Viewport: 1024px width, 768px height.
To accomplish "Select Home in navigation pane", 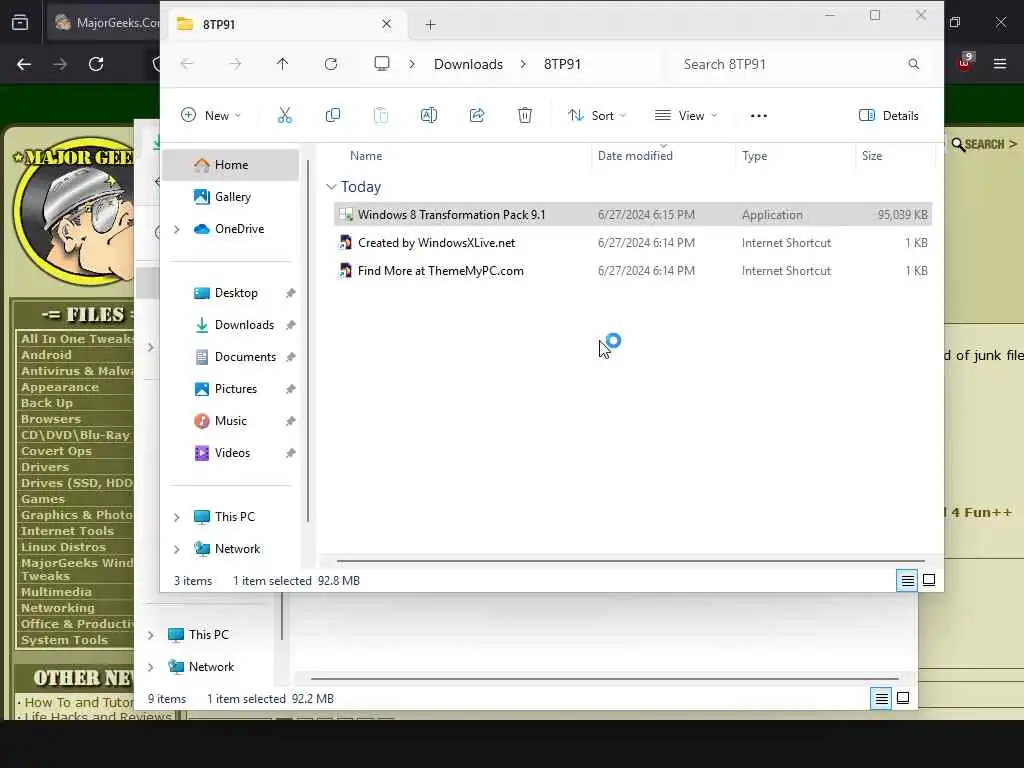I will coord(230,165).
